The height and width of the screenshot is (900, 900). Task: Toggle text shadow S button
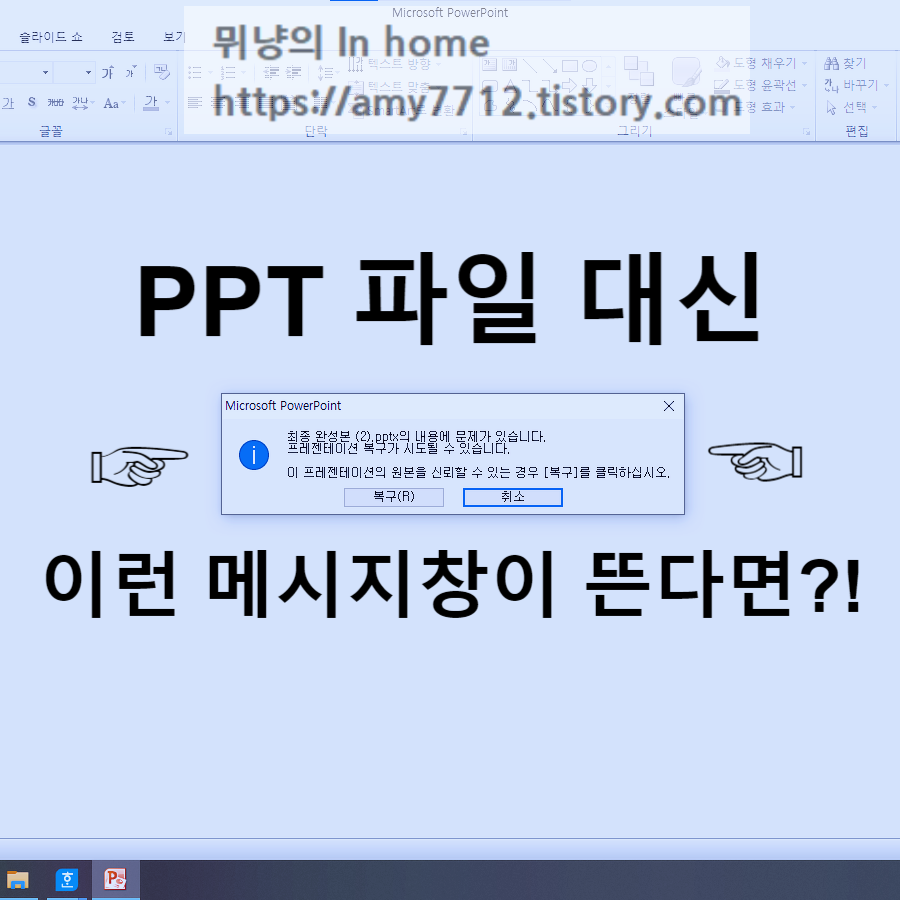click(x=32, y=103)
